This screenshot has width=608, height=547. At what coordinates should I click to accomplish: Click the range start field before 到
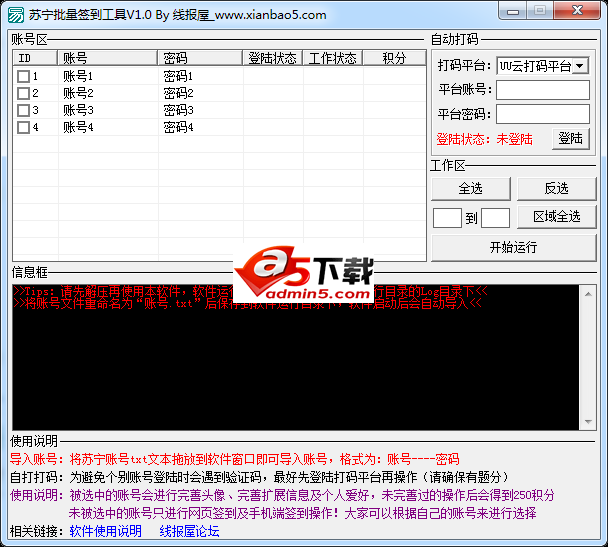(x=447, y=218)
